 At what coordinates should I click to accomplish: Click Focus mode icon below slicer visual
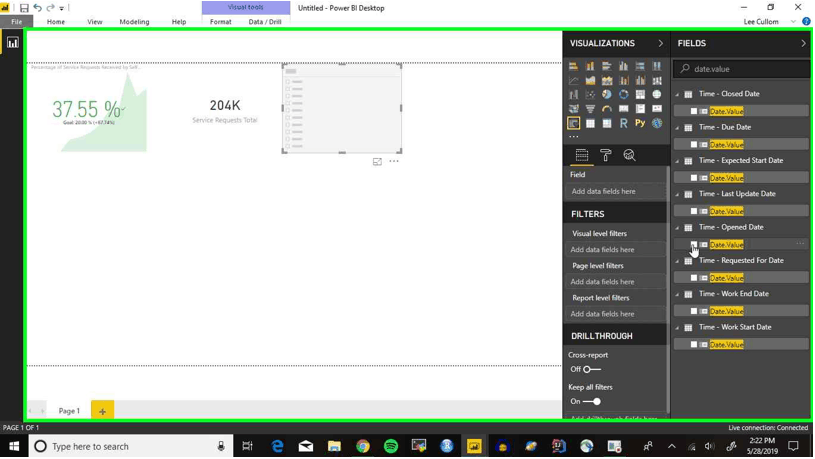(377, 162)
